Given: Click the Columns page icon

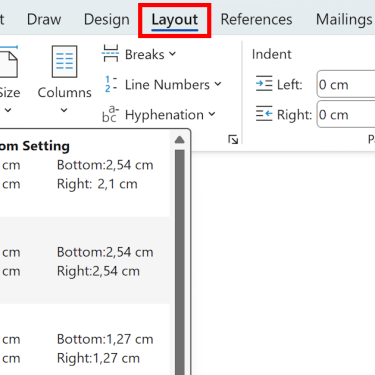Looking at the screenshot, I should (x=64, y=62).
